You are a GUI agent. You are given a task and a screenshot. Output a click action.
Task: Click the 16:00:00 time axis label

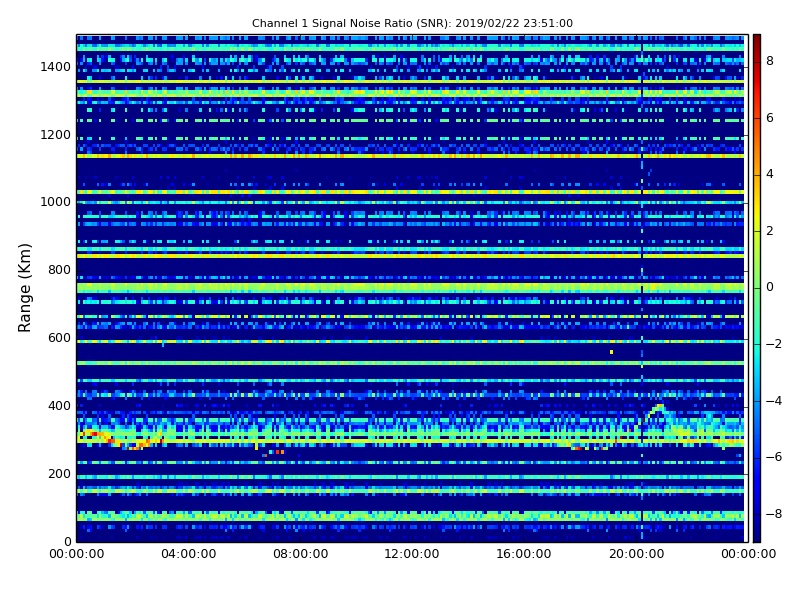524,554
